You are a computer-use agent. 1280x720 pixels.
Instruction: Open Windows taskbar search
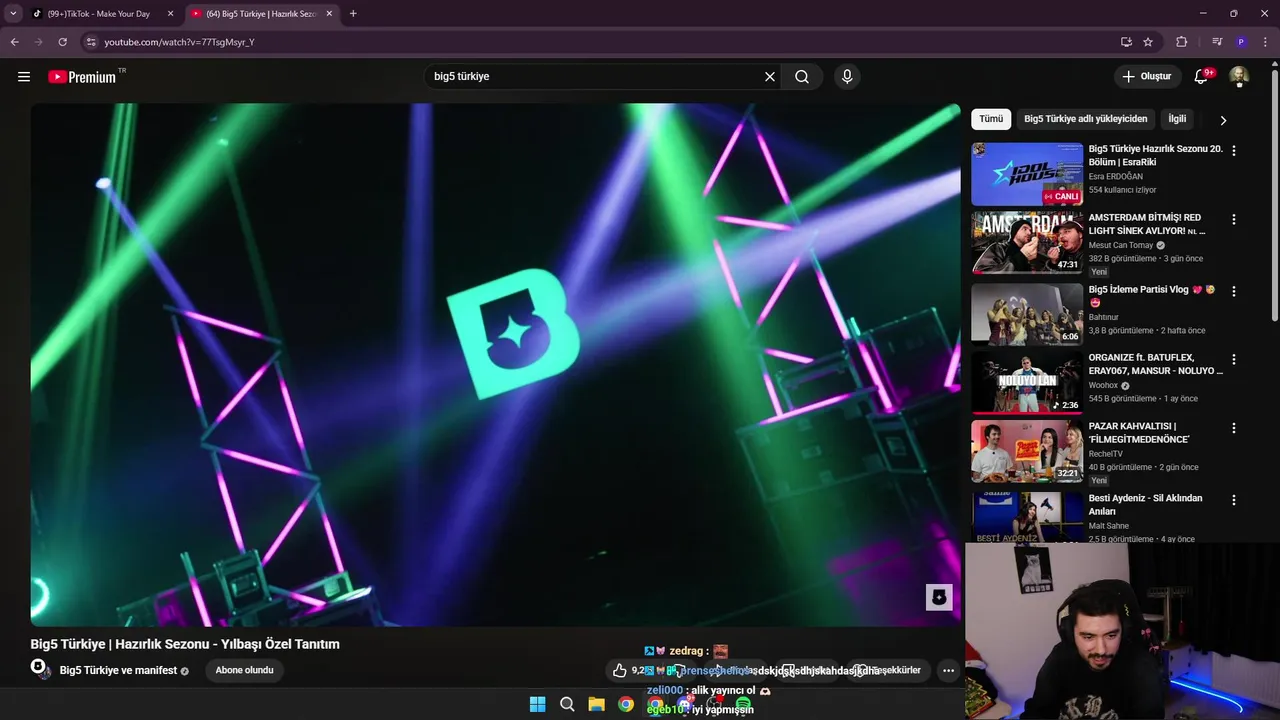(567, 704)
